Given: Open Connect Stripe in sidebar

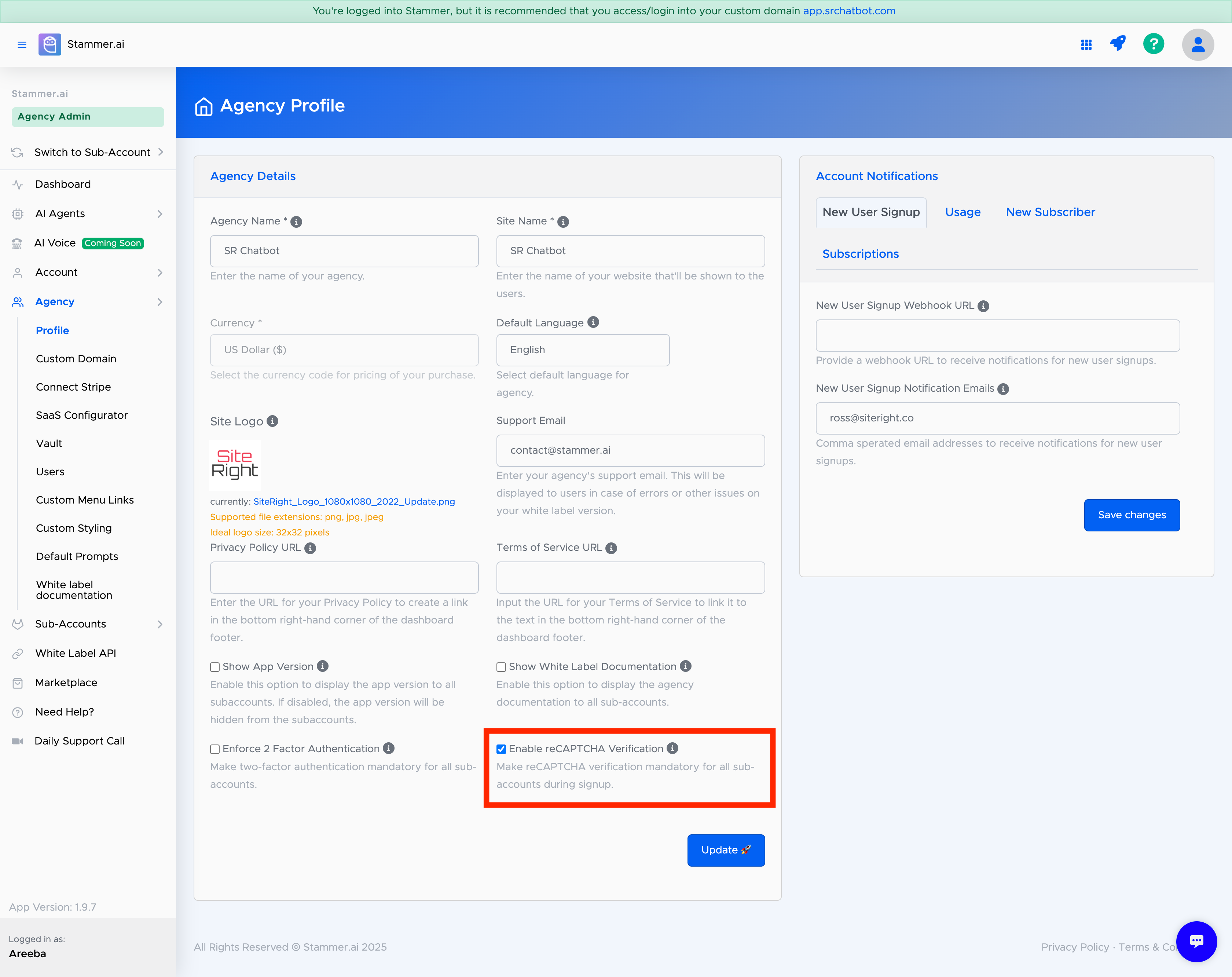Looking at the screenshot, I should click(x=73, y=387).
